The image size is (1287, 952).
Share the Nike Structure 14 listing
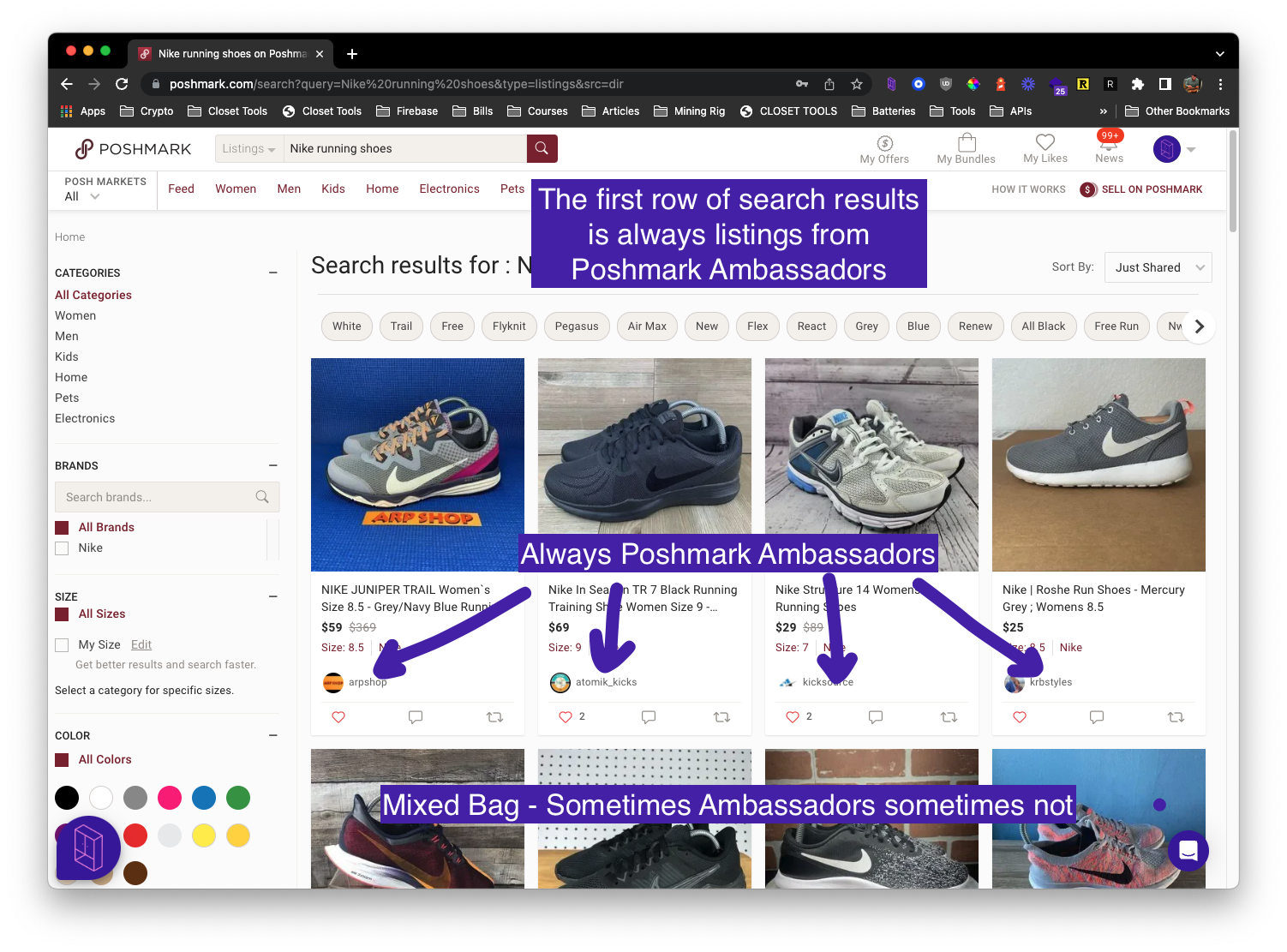click(949, 717)
